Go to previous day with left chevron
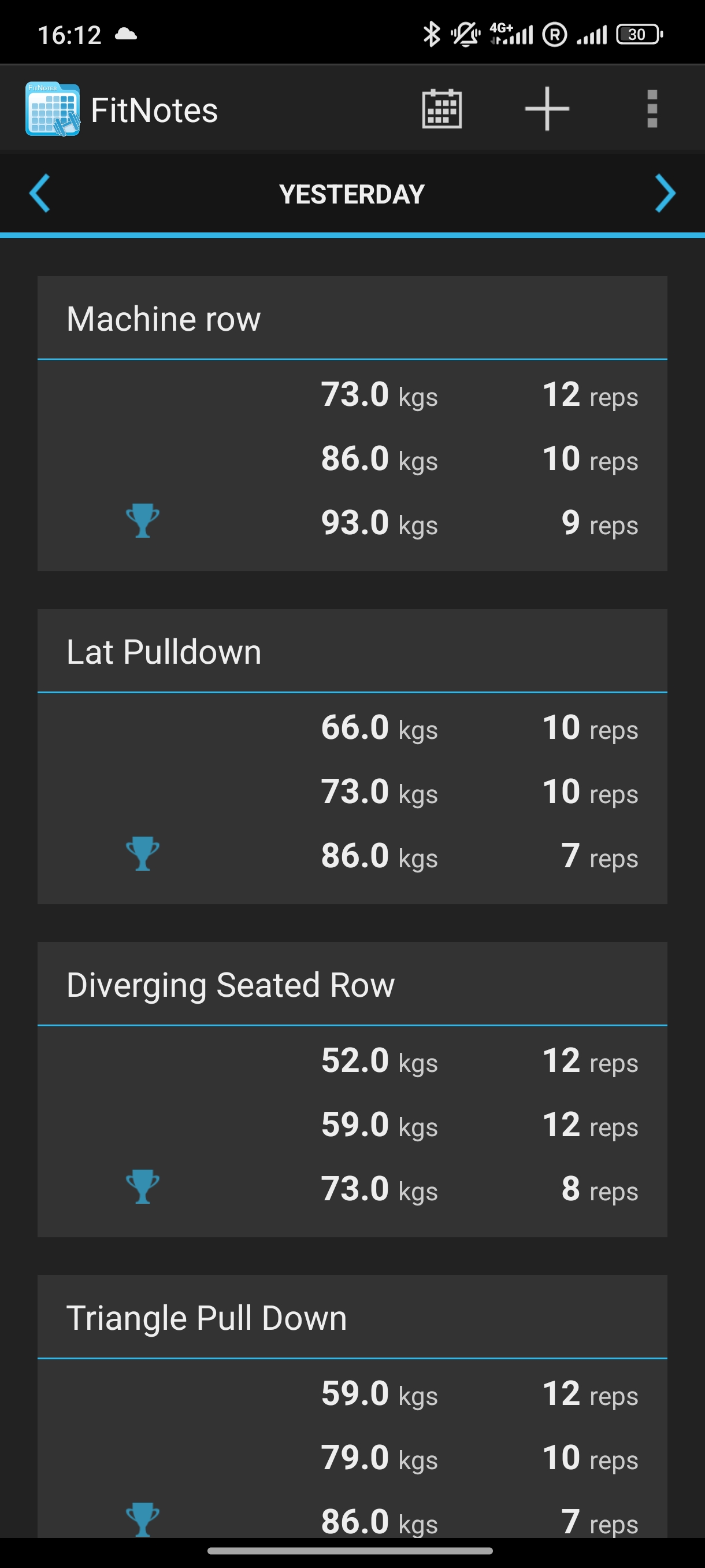This screenshot has height=1568, width=705. pos(39,194)
